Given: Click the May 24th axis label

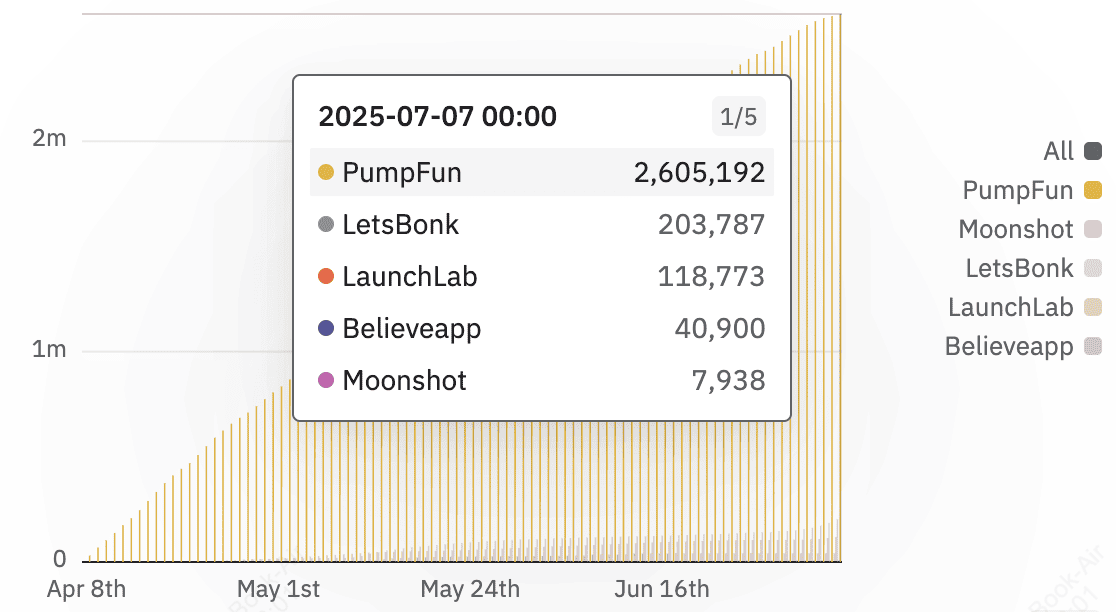Looking at the screenshot, I should [470, 589].
